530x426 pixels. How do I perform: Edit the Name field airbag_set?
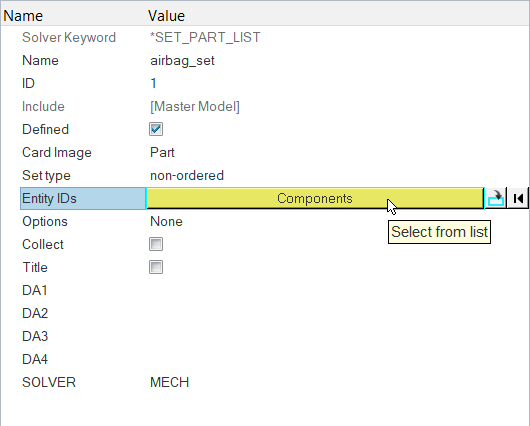[x=183, y=61]
